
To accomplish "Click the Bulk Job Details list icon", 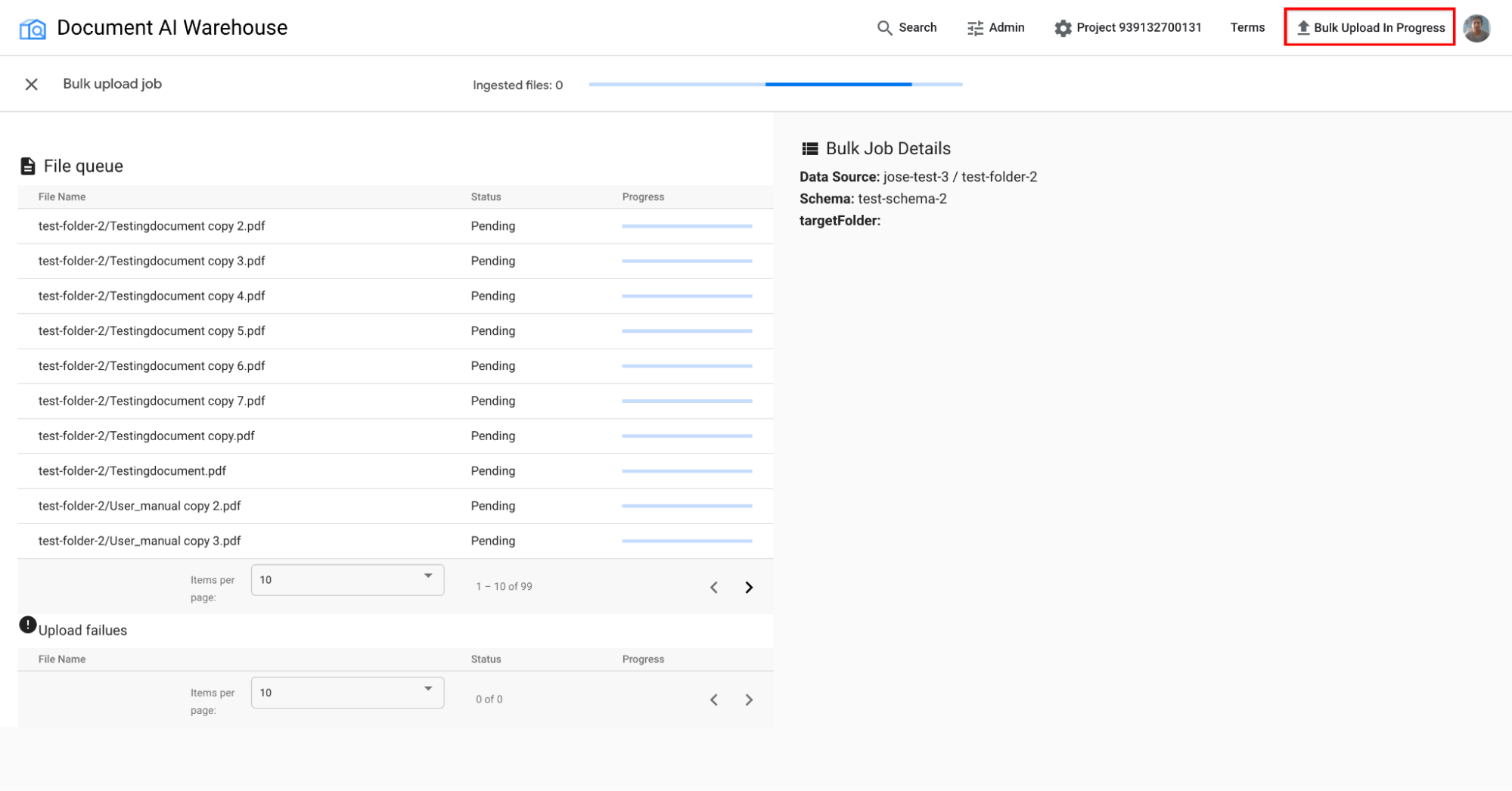I will click(810, 148).
